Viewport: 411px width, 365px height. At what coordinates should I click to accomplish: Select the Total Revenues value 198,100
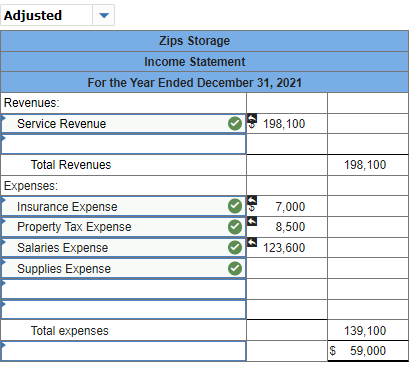[x=365, y=165]
